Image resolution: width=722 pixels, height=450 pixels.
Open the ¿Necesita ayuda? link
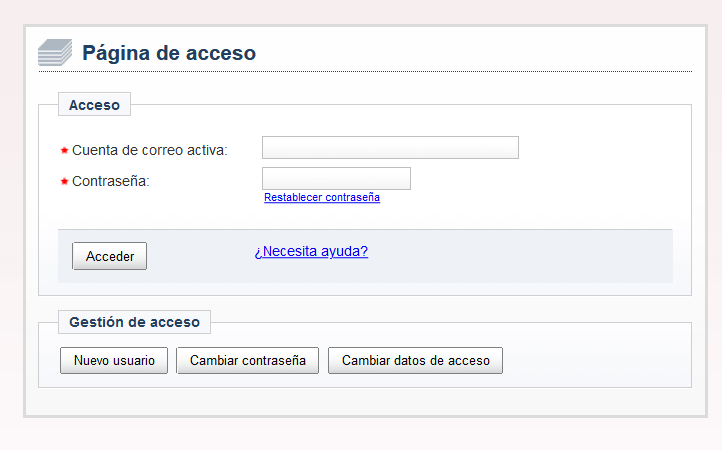tap(311, 251)
